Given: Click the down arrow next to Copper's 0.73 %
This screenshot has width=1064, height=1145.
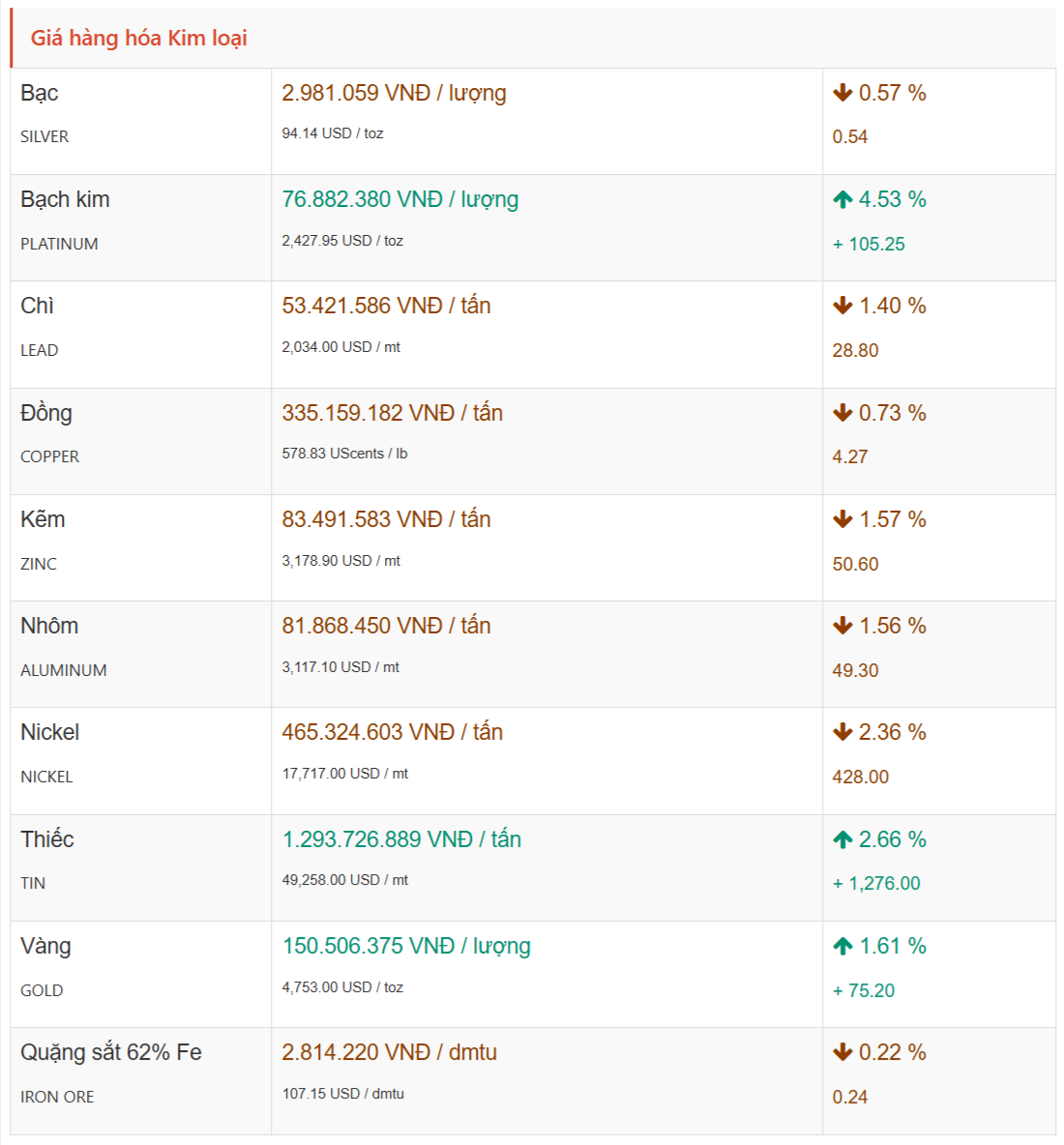Looking at the screenshot, I should click(842, 413).
